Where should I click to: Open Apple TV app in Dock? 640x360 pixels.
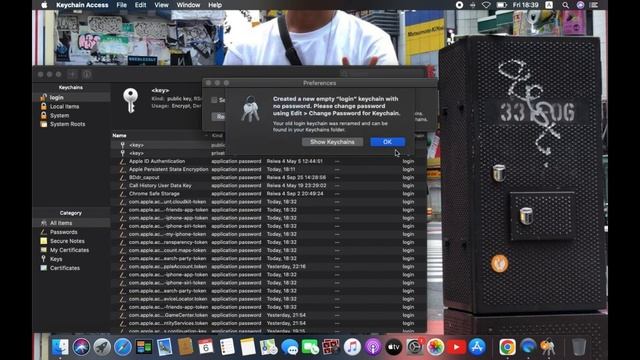(x=393, y=347)
